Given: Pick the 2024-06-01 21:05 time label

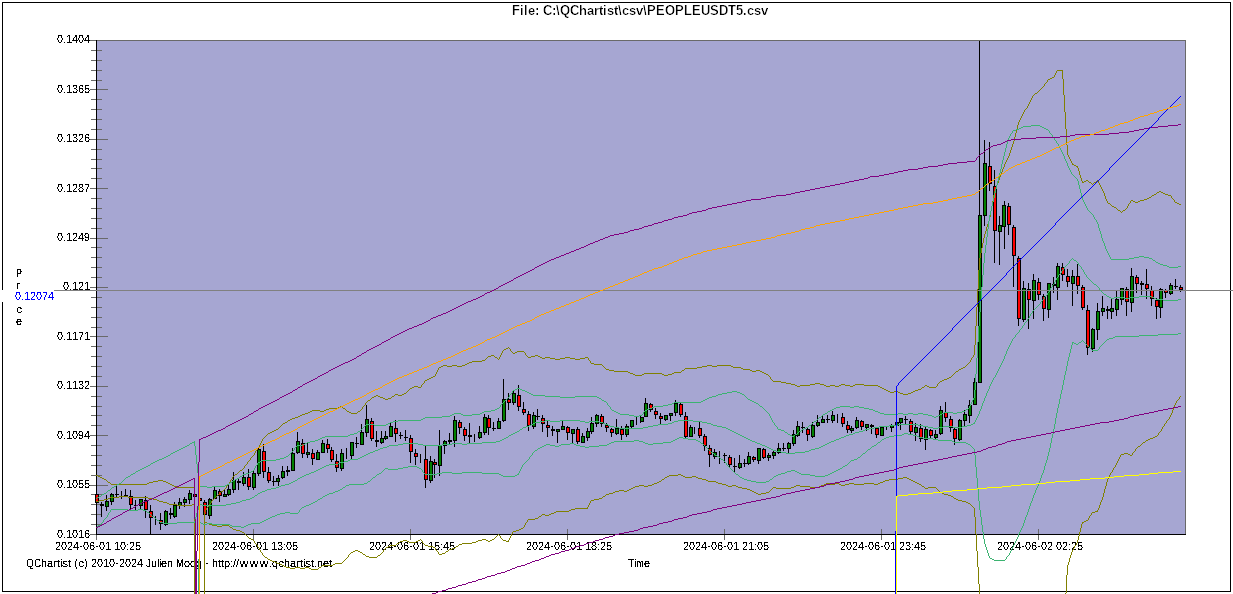Looking at the screenshot, I should click(726, 547).
